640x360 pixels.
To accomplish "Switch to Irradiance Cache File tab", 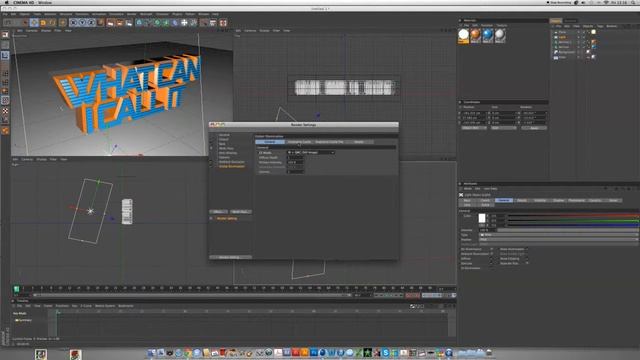I will click(329, 142).
